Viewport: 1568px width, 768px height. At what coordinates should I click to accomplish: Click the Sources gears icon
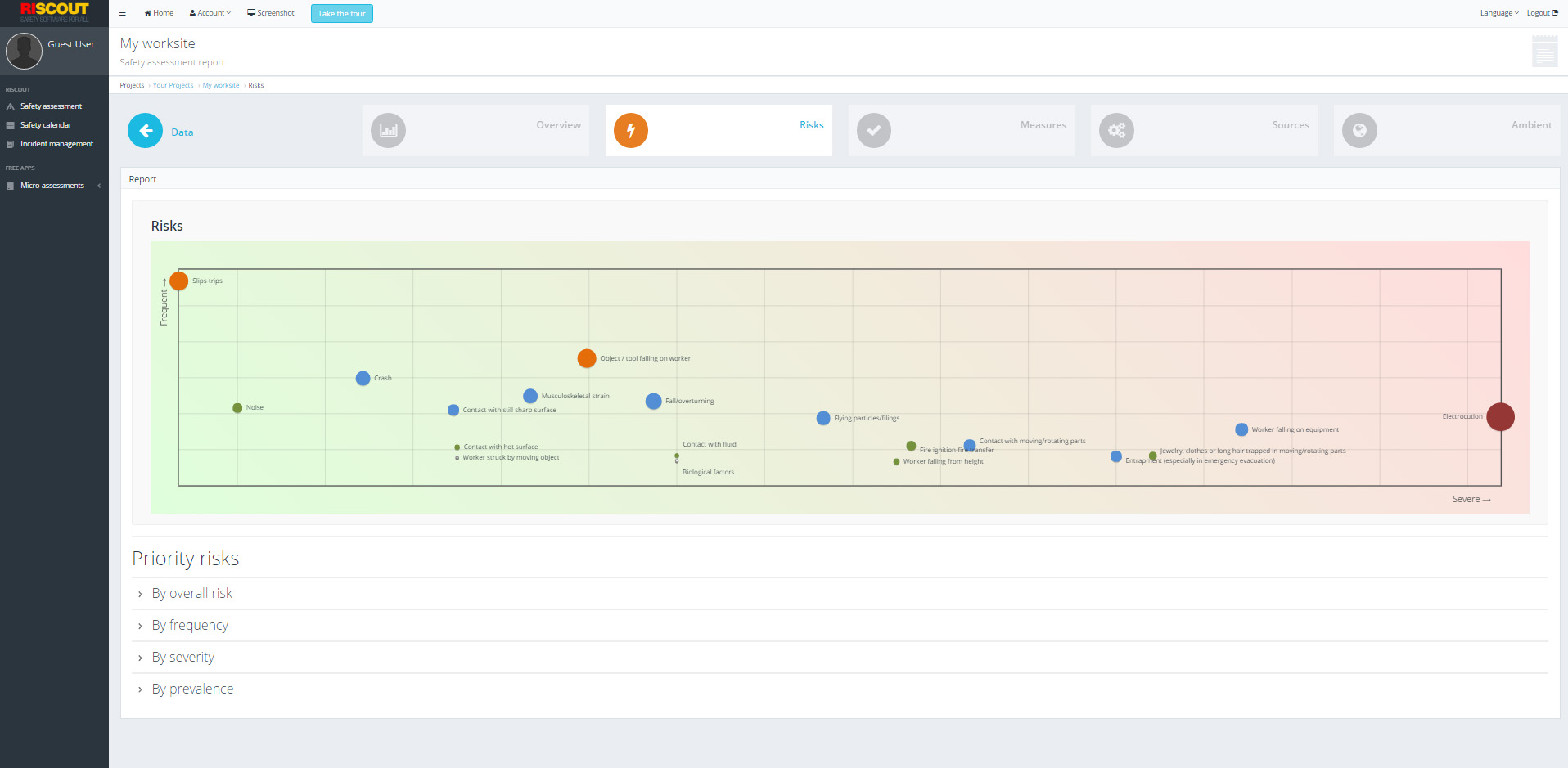coord(1116,131)
